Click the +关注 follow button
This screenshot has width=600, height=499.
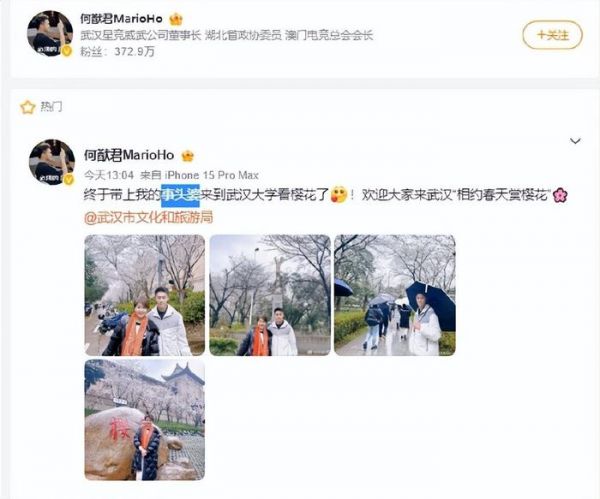(553, 35)
